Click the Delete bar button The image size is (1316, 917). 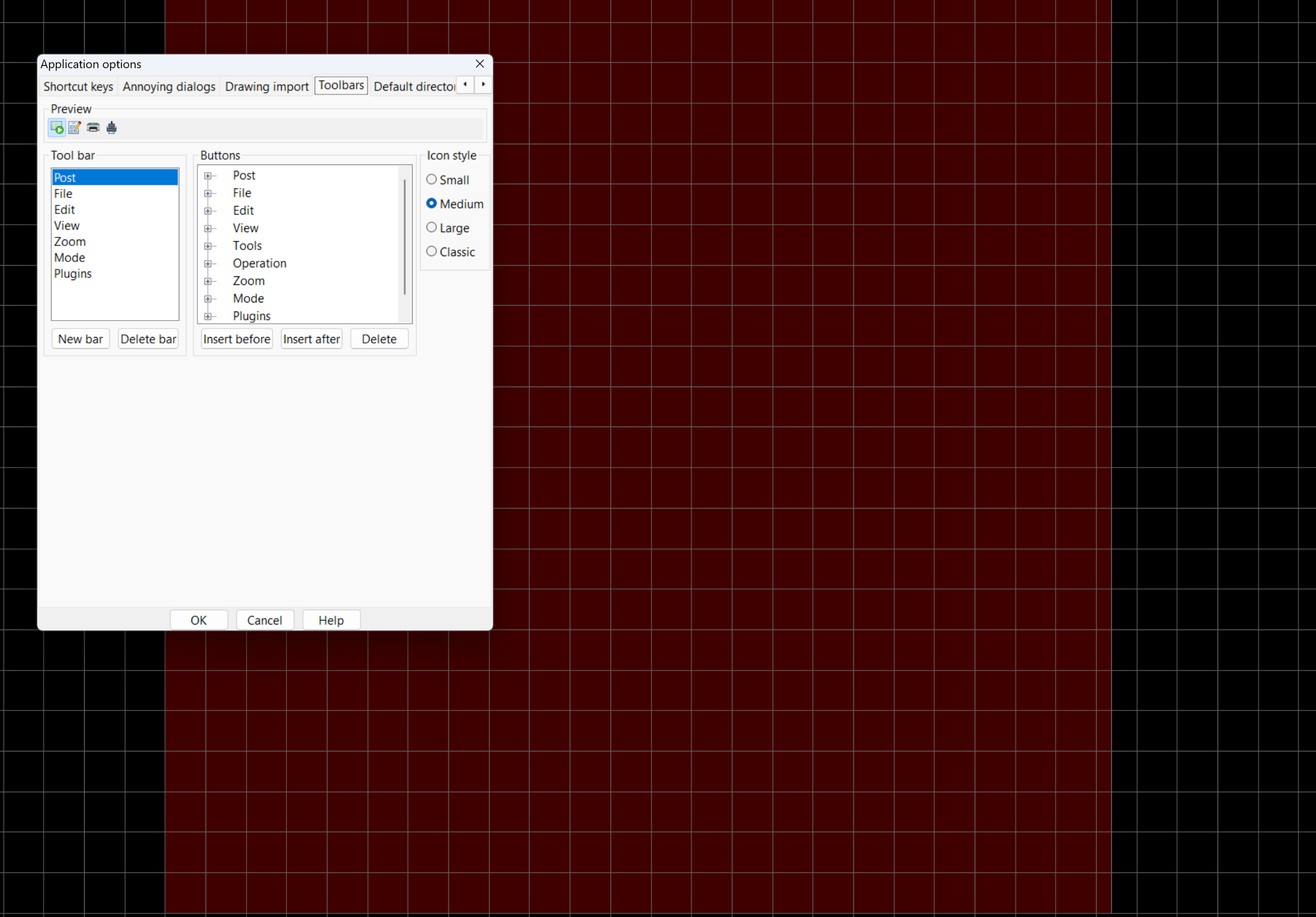(149, 339)
